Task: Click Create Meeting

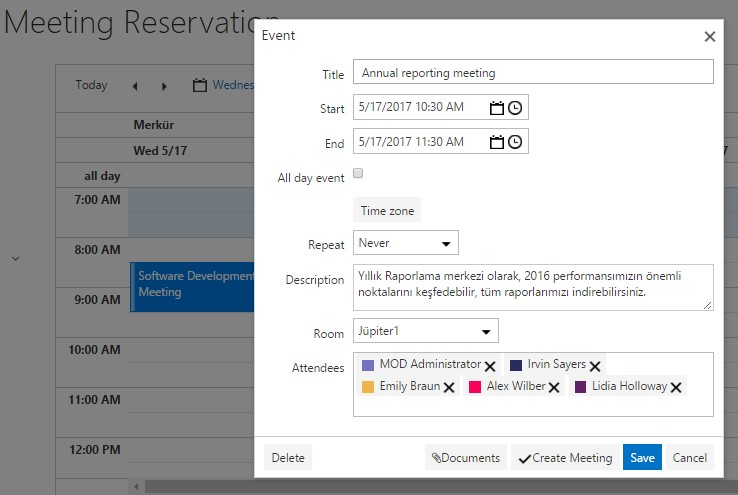Action: [x=565, y=457]
